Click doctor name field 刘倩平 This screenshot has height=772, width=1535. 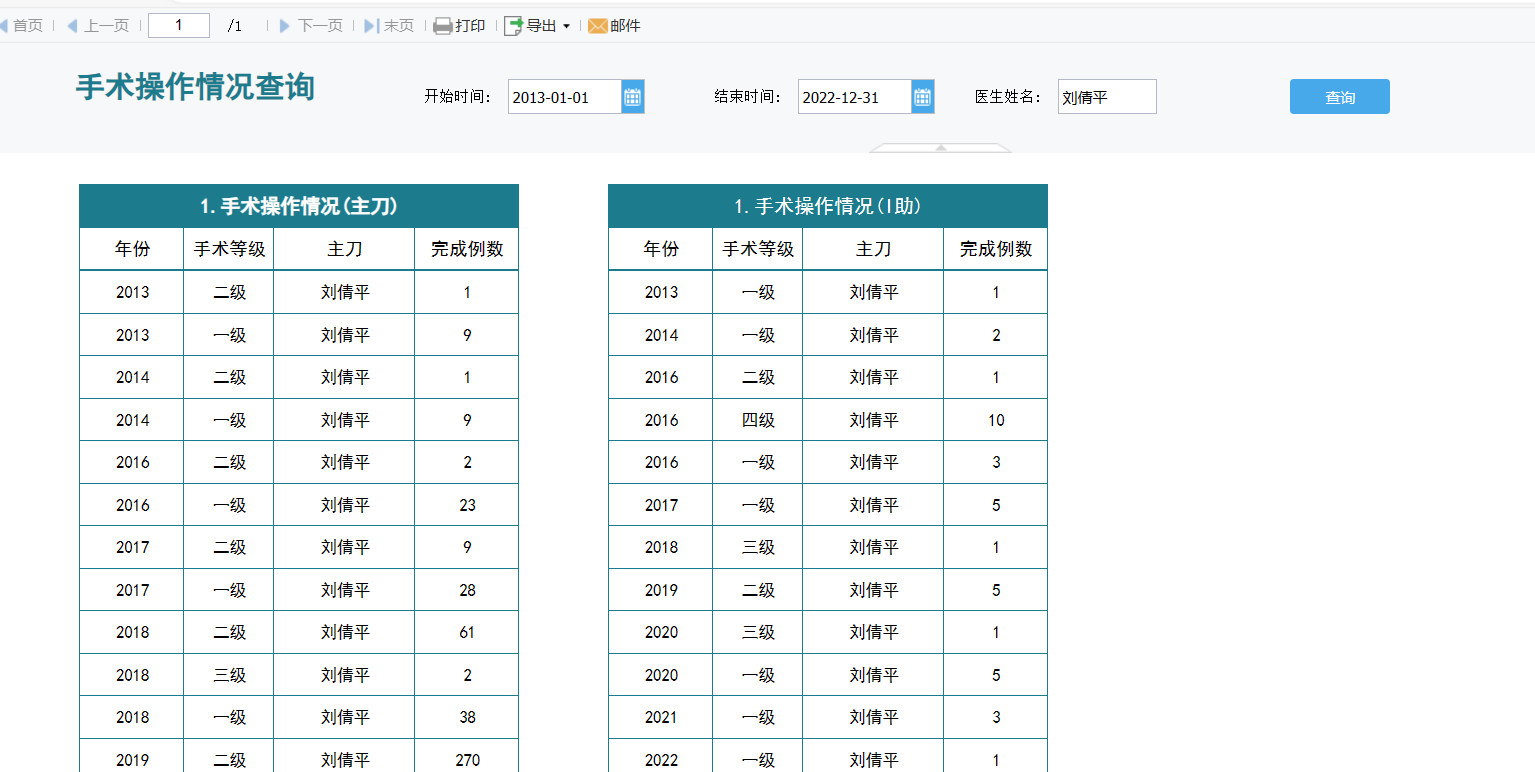1107,97
